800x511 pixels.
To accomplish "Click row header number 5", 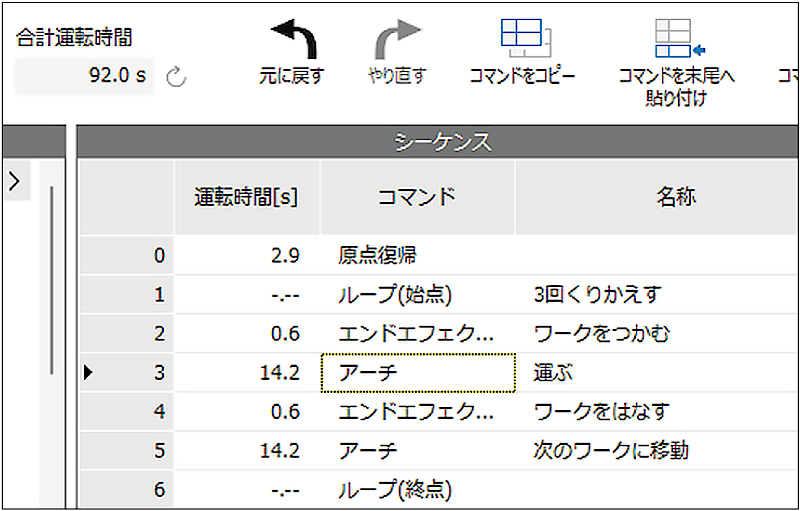I will point(126,451).
